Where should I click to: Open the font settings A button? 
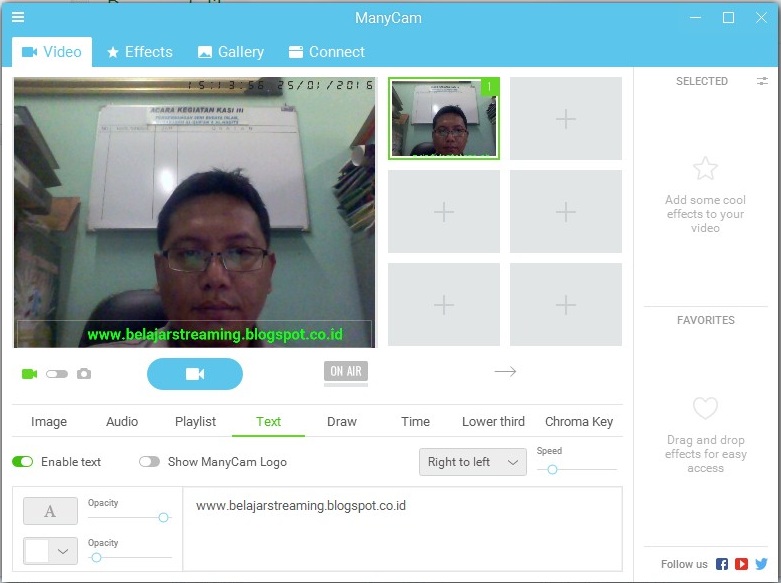click(50, 511)
